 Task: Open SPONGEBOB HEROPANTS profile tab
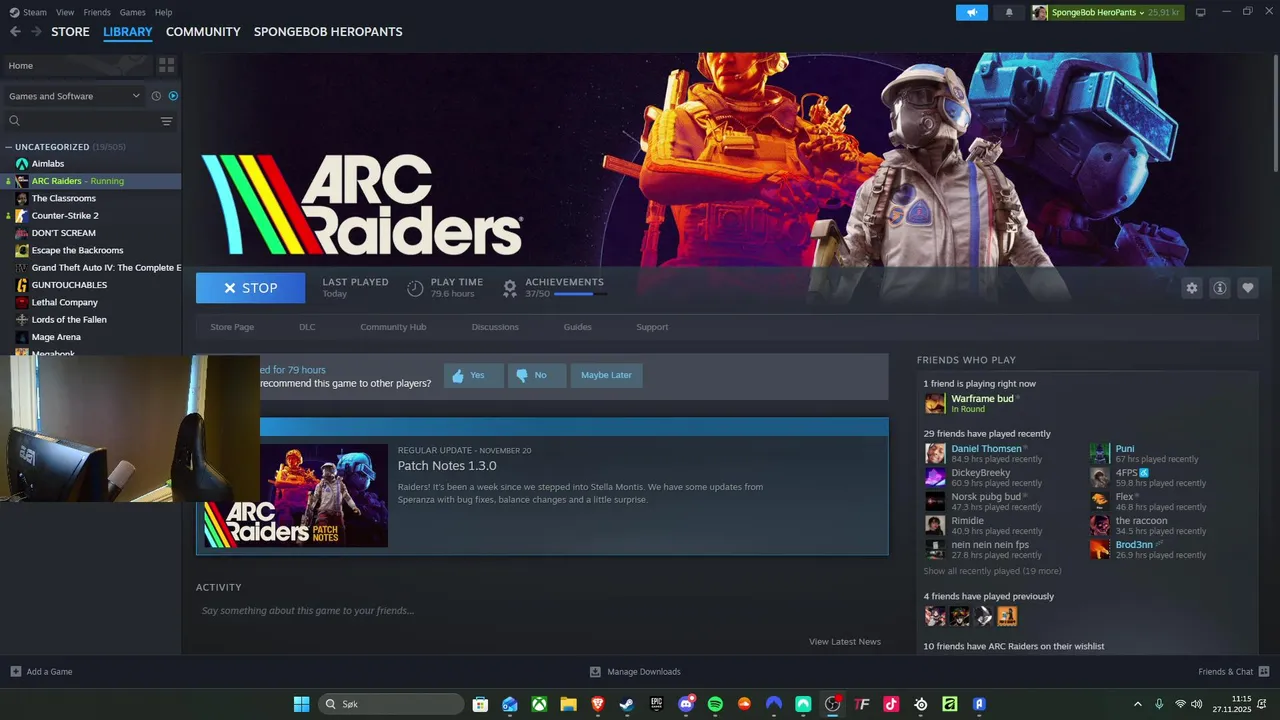[x=328, y=32]
